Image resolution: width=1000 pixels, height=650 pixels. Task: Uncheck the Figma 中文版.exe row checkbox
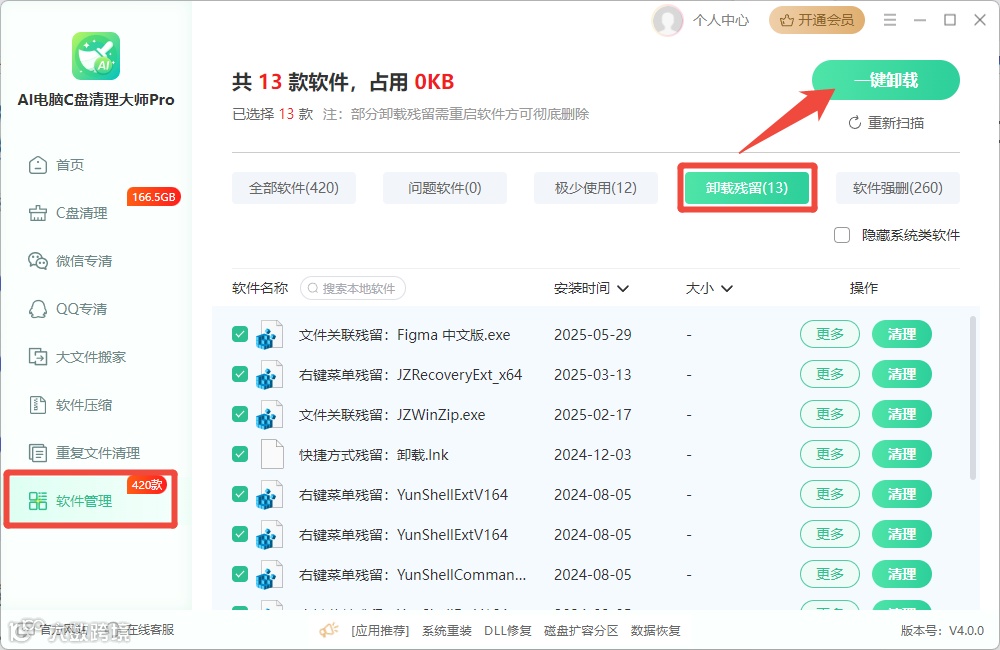[240, 334]
